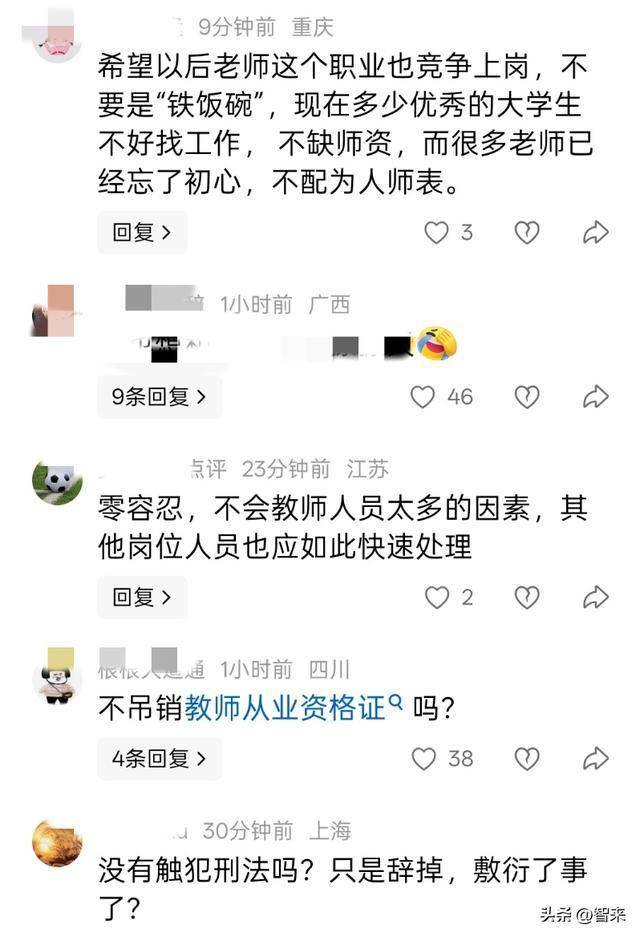
Task: Dislike the Jiangsu comment about 零容忍
Action: (x=527, y=597)
